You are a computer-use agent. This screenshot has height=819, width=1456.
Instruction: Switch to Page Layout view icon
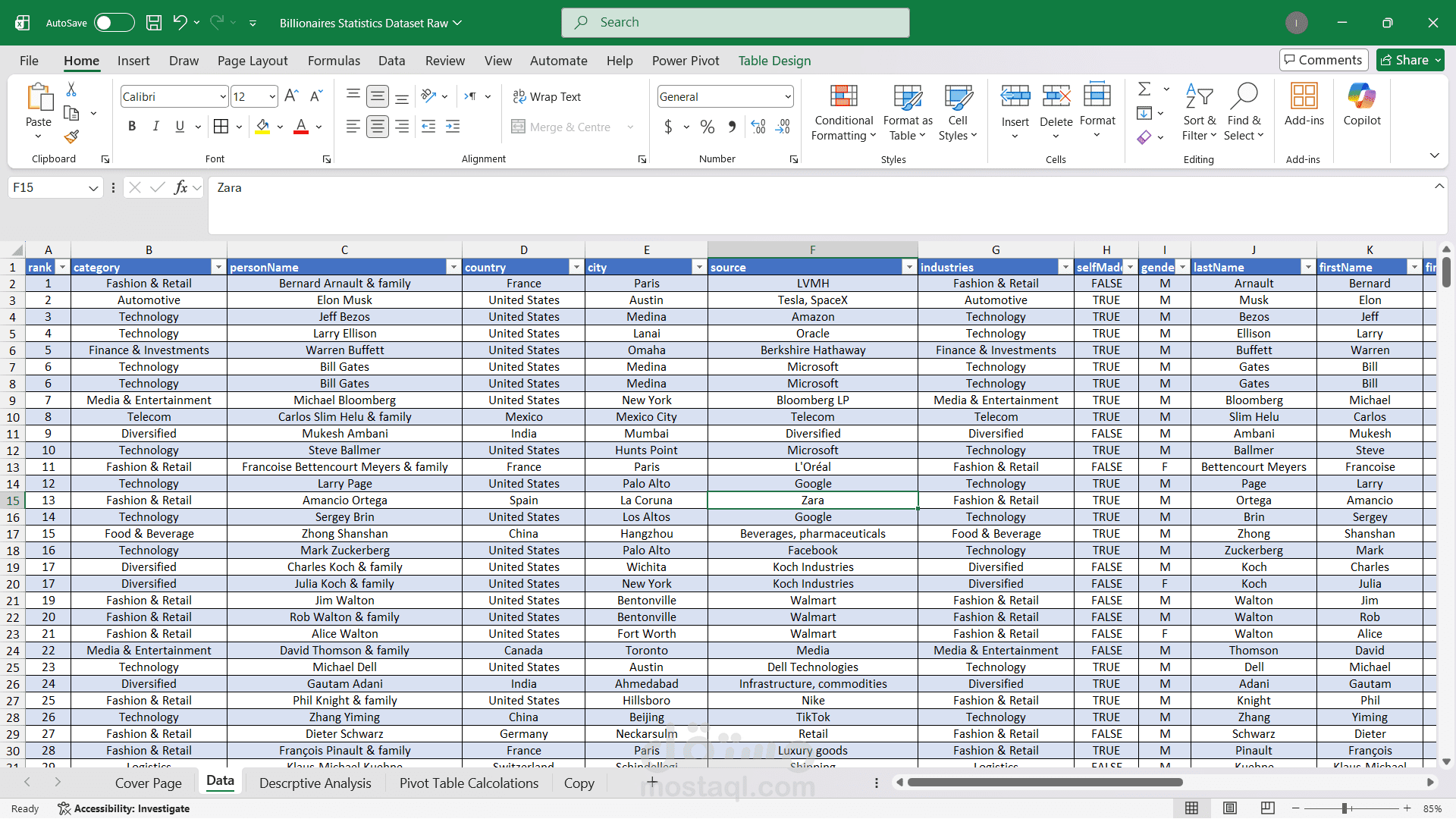tap(1230, 808)
